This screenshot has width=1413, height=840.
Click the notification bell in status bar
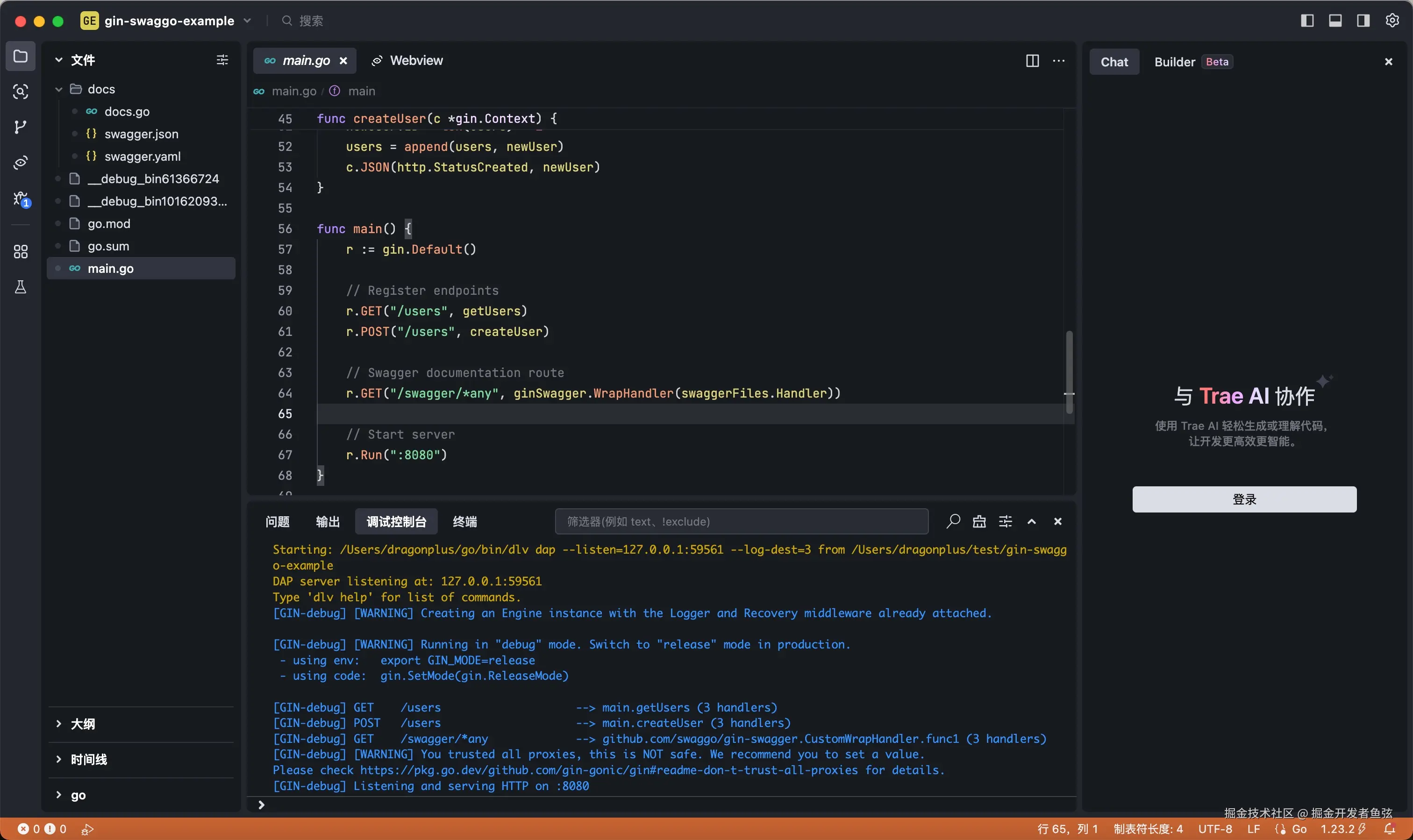pos(1389,829)
